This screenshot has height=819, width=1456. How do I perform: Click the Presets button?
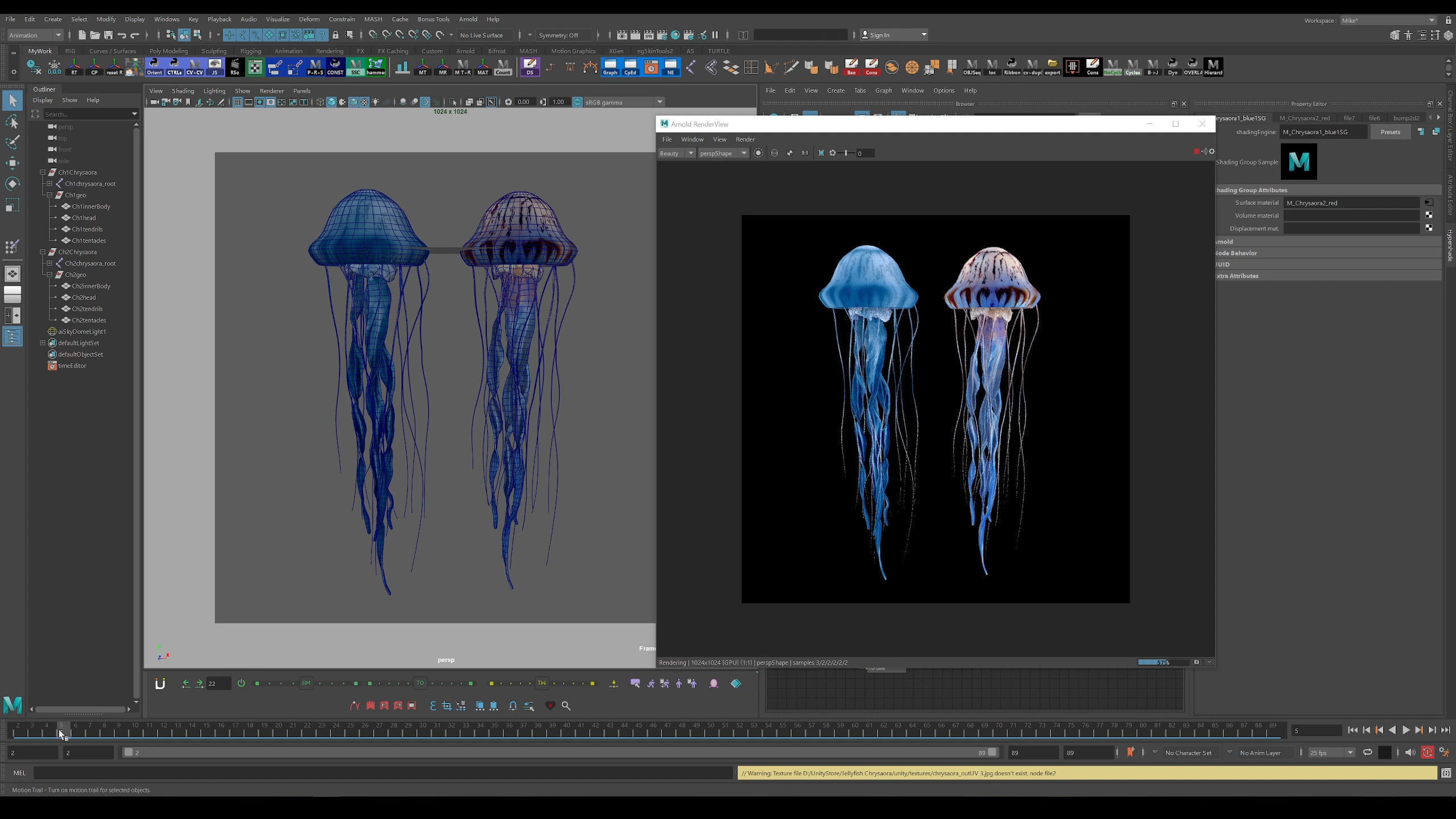pyautogui.click(x=1390, y=132)
